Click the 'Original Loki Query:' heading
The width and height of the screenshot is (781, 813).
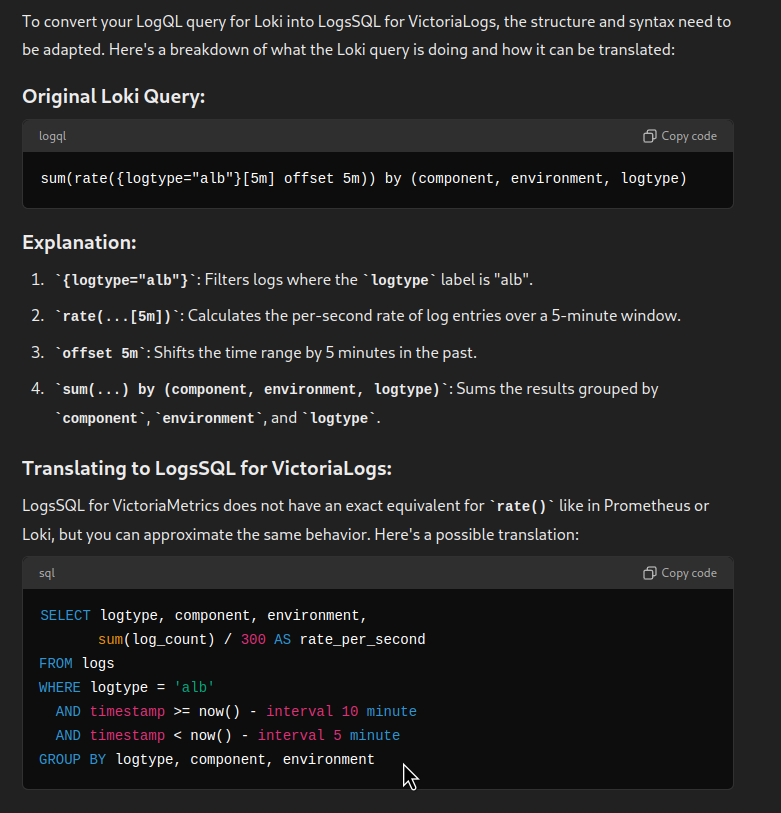pos(114,96)
